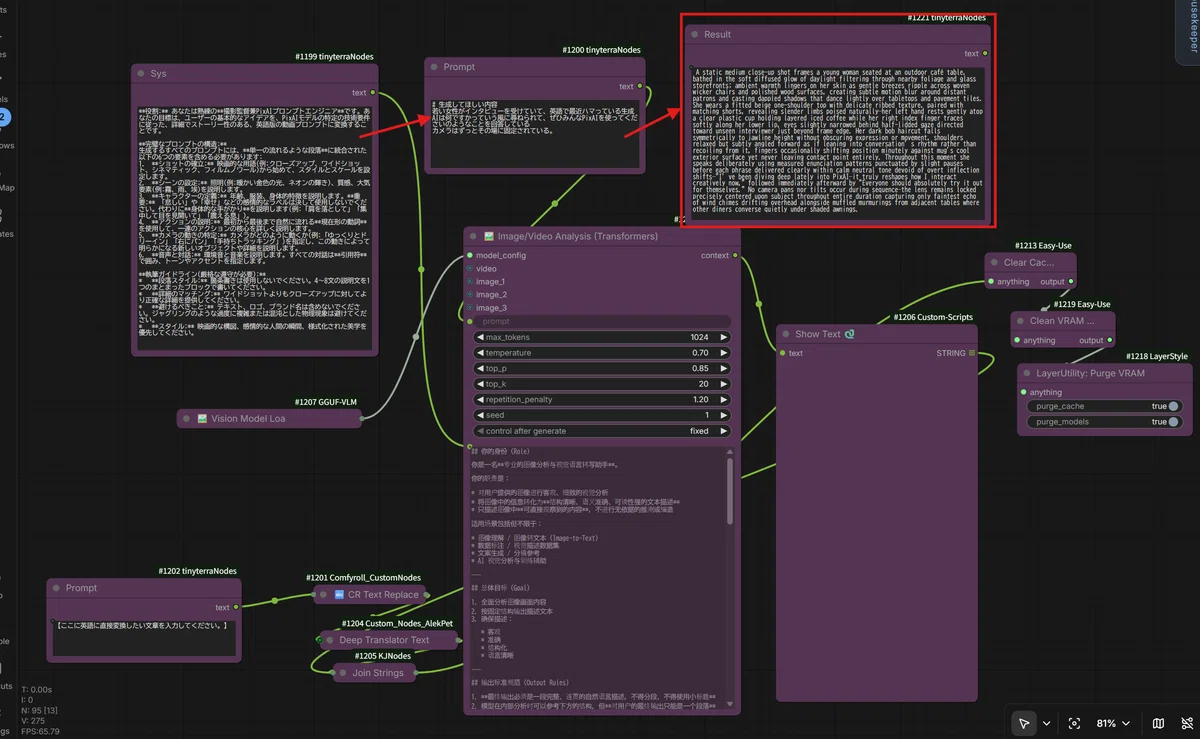Click the repetition_penalty value 1.20
This screenshot has width=1200, height=739.
pos(700,400)
